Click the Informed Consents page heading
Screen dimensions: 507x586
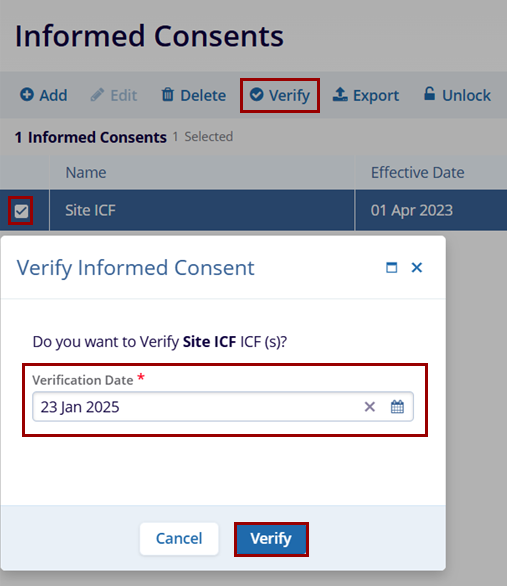pyautogui.click(x=149, y=36)
